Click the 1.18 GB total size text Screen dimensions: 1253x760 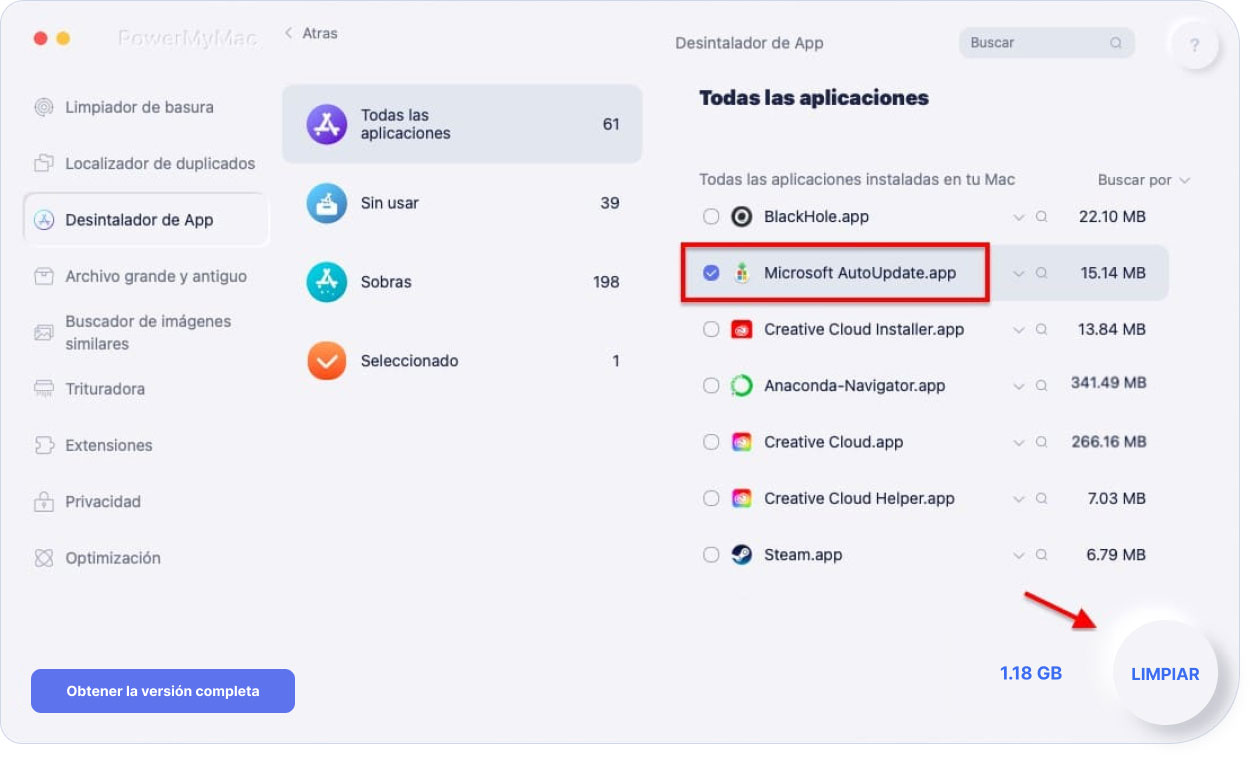[1031, 673]
